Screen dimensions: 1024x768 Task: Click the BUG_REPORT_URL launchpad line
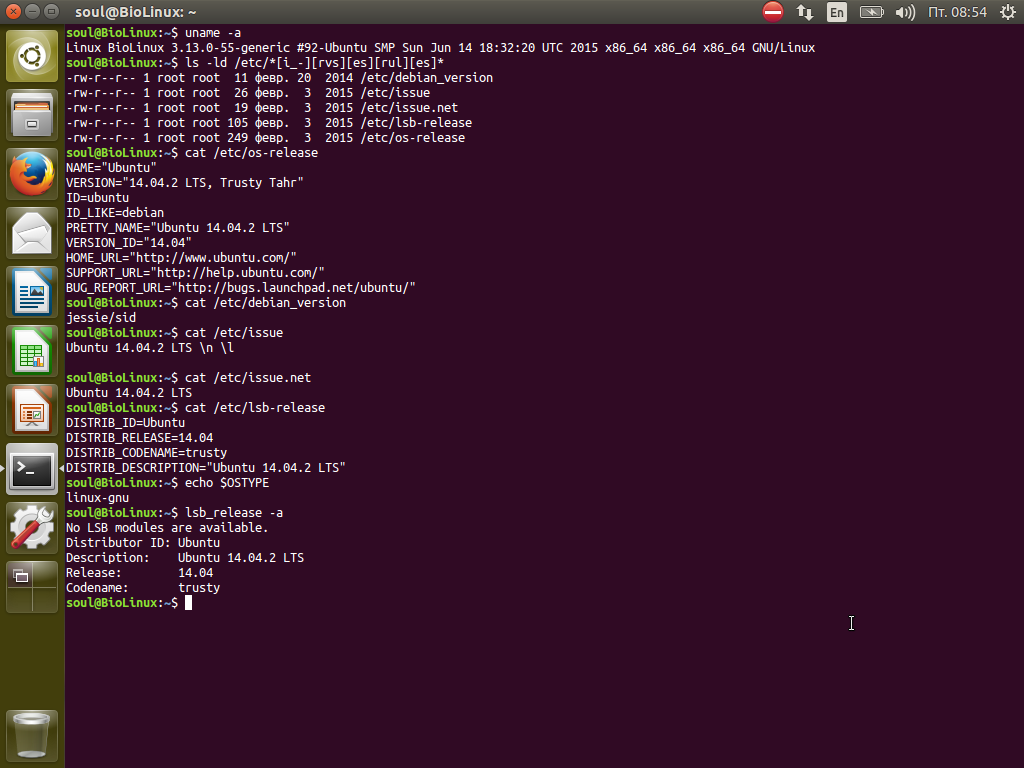[x=240, y=288]
